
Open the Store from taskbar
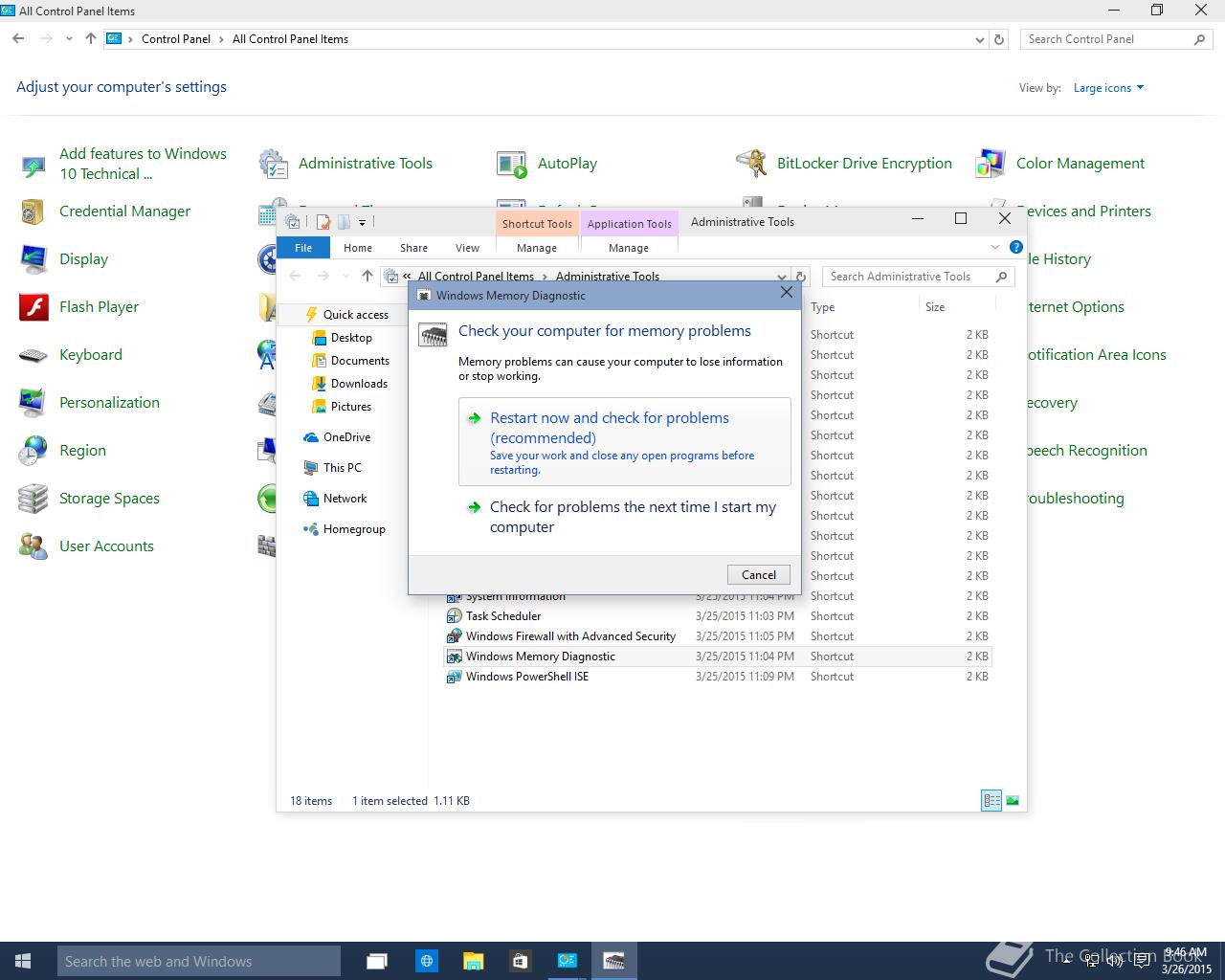click(x=520, y=961)
